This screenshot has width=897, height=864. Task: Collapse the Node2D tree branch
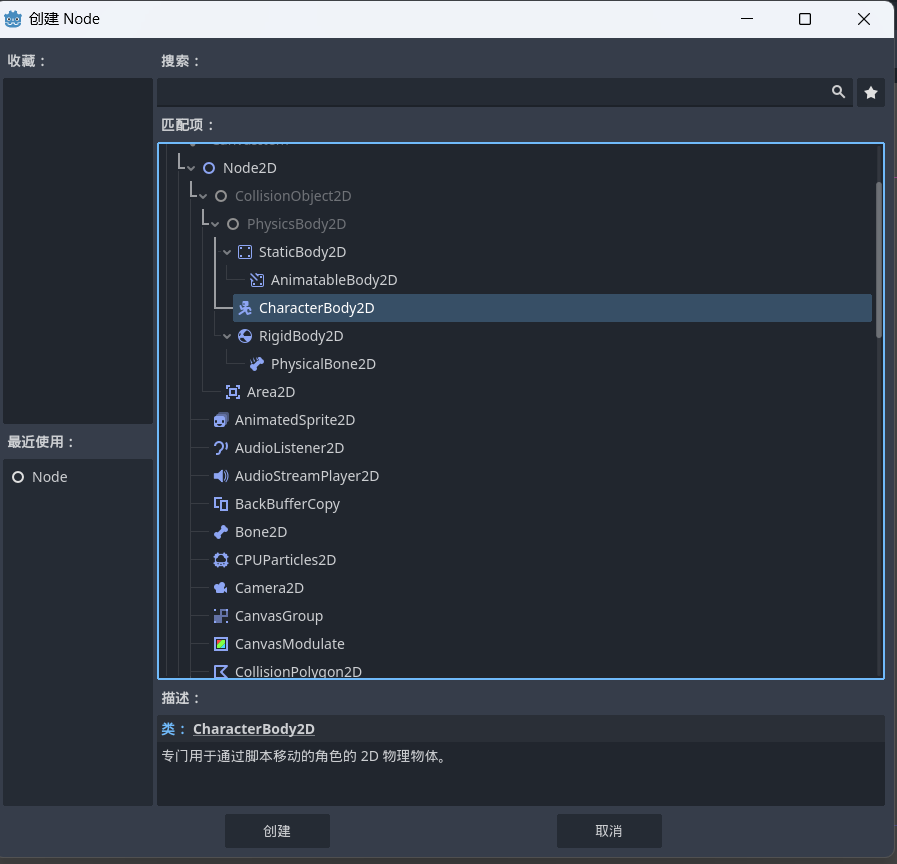tap(191, 168)
